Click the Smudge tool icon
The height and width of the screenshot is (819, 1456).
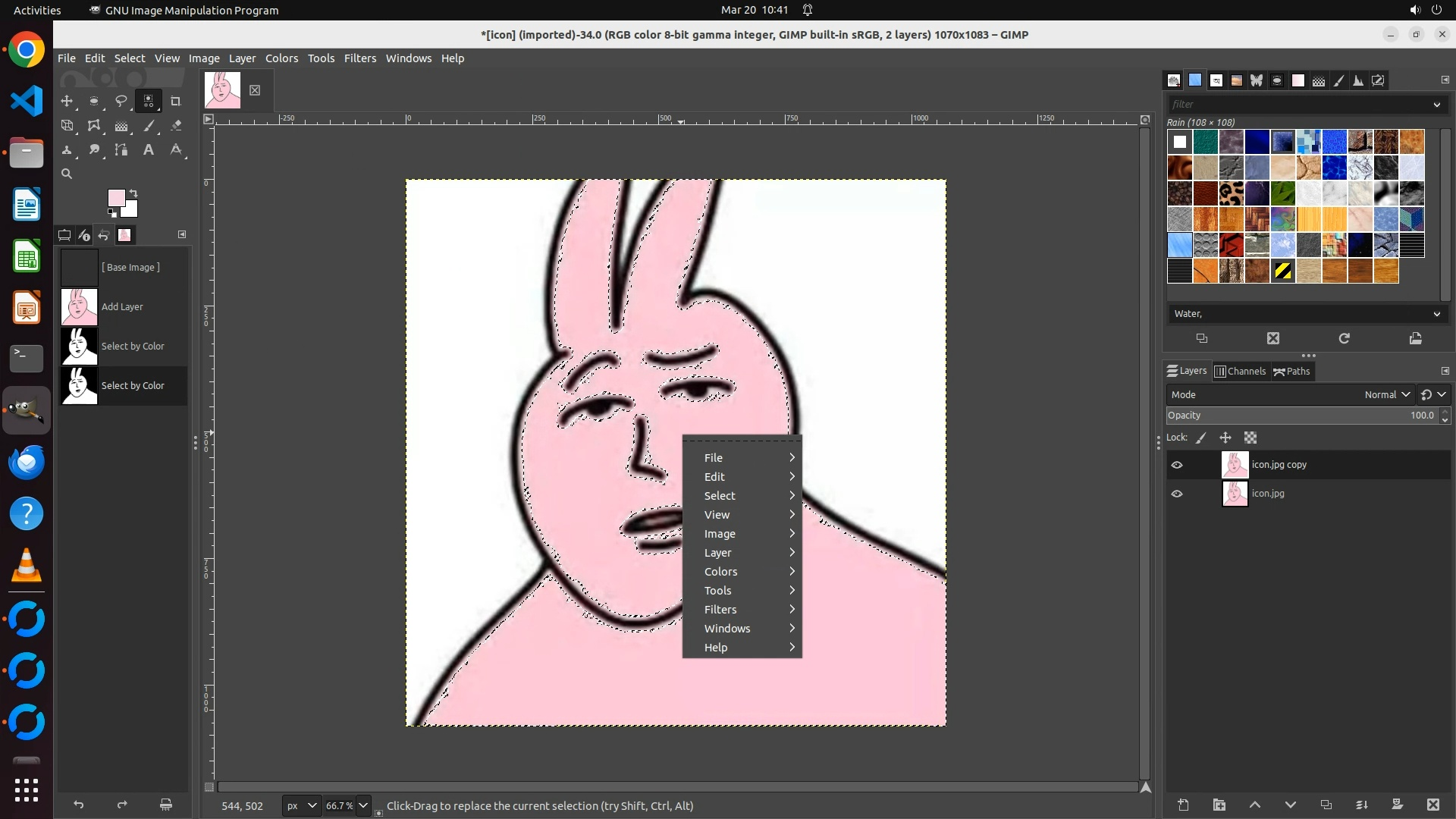click(x=94, y=150)
